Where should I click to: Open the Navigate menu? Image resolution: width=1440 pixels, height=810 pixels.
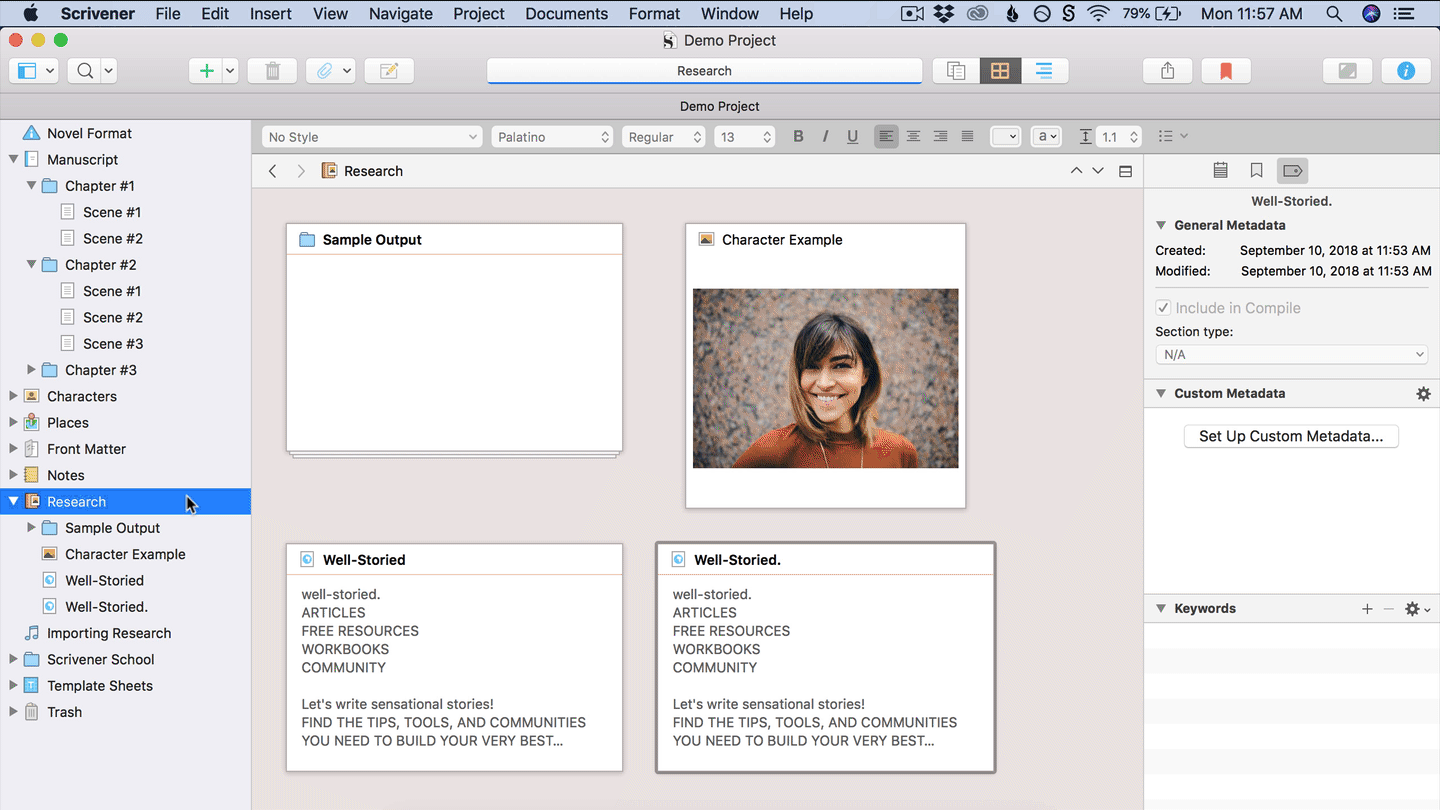pyautogui.click(x=400, y=14)
